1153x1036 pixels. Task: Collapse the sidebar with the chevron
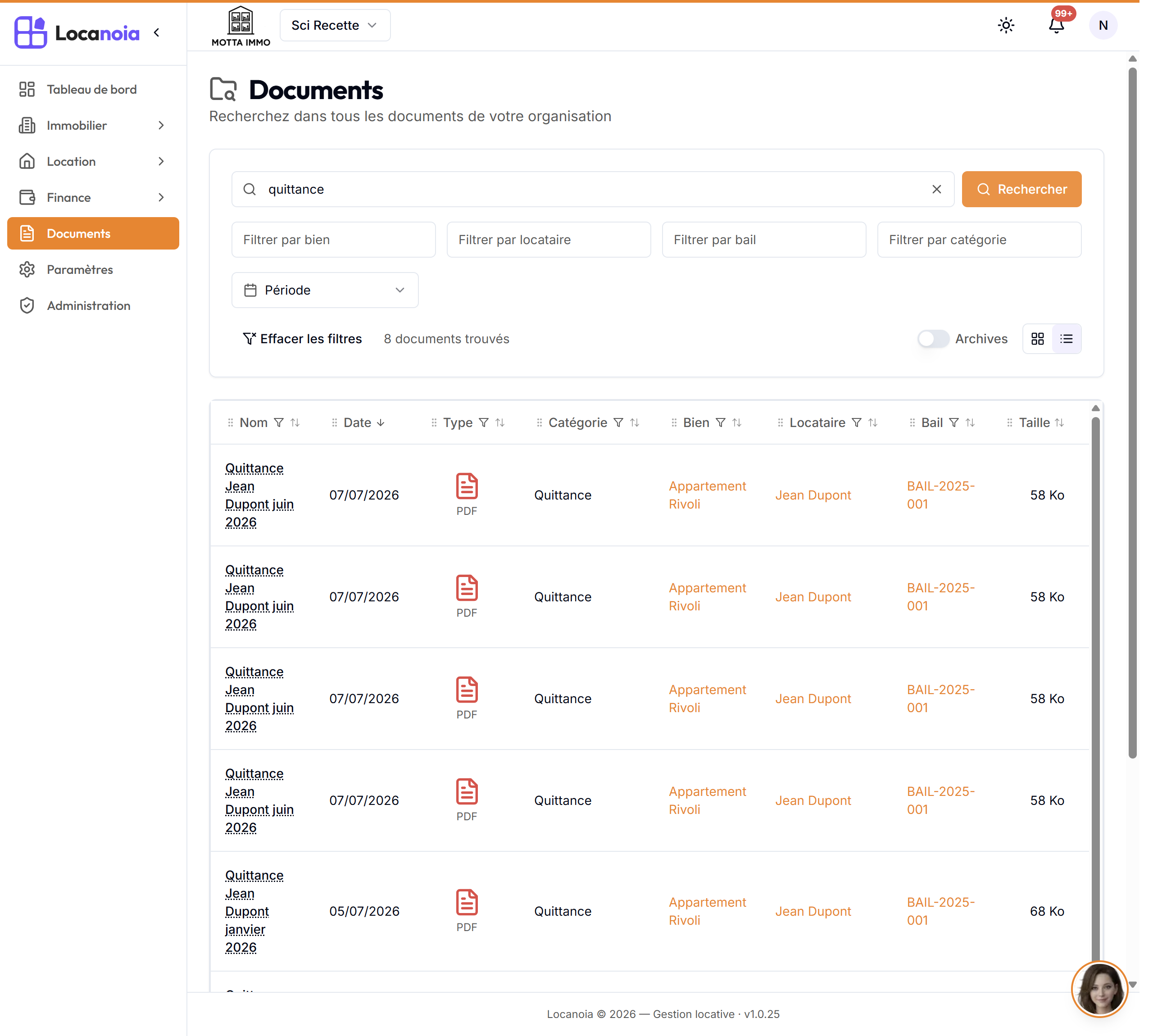coord(156,33)
